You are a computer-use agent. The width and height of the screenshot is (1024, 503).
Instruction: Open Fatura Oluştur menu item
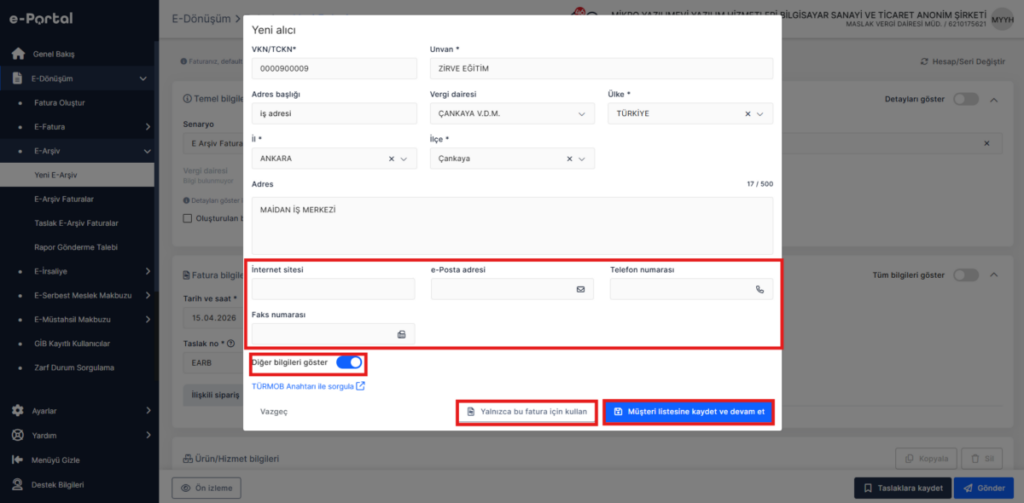59,103
